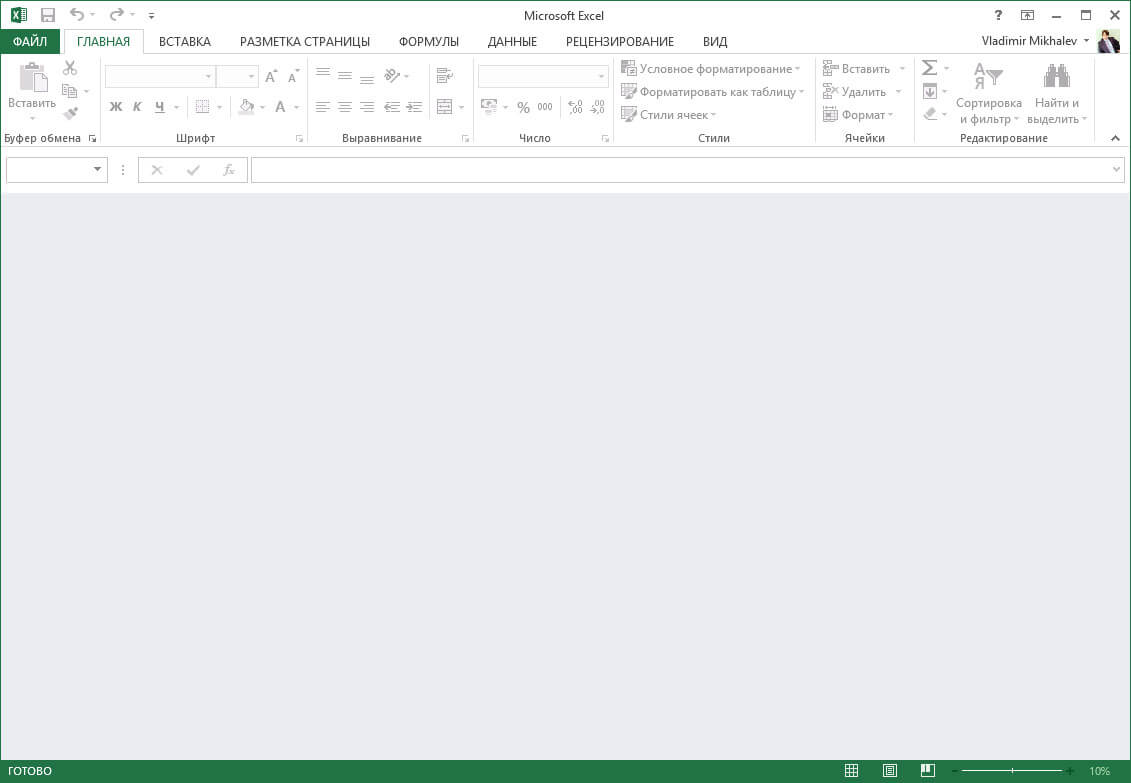Click the Top Align icon

(322, 73)
